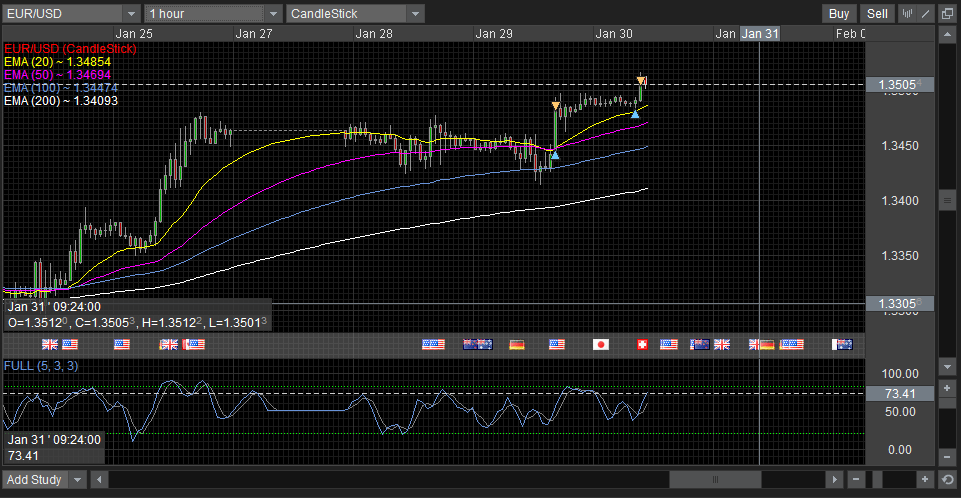
Task: Click the 1.3305 price level tag
Action: pyautogui.click(x=900, y=304)
